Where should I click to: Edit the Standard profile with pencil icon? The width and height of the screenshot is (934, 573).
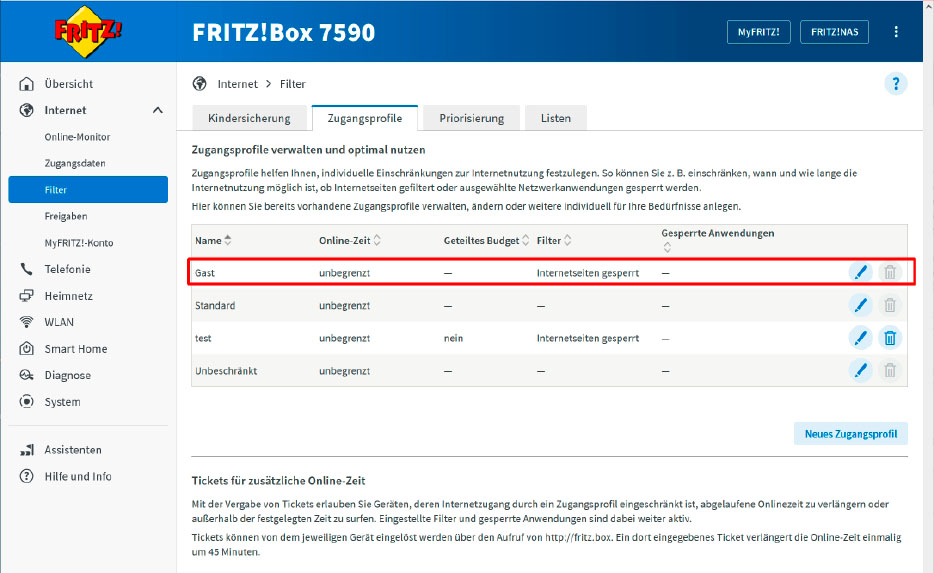[860, 306]
